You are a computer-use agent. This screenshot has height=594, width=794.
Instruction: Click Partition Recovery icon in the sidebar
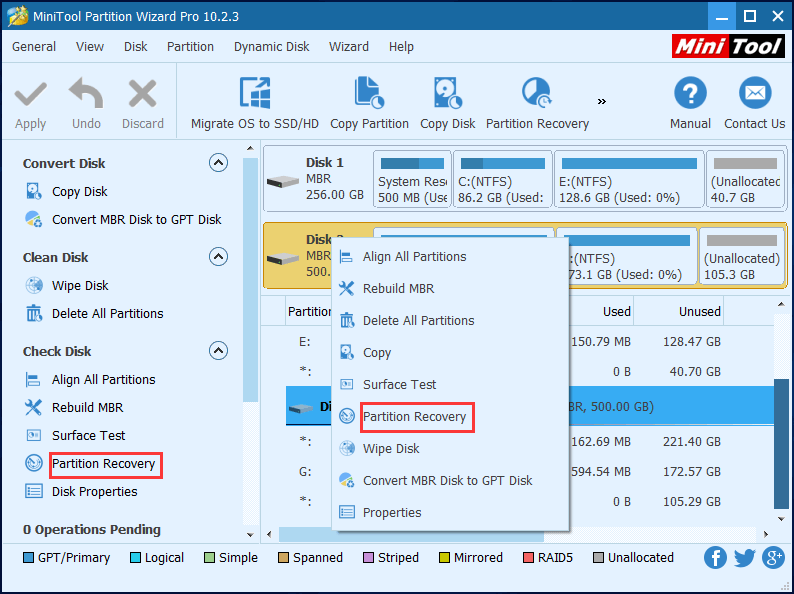(34, 463)
